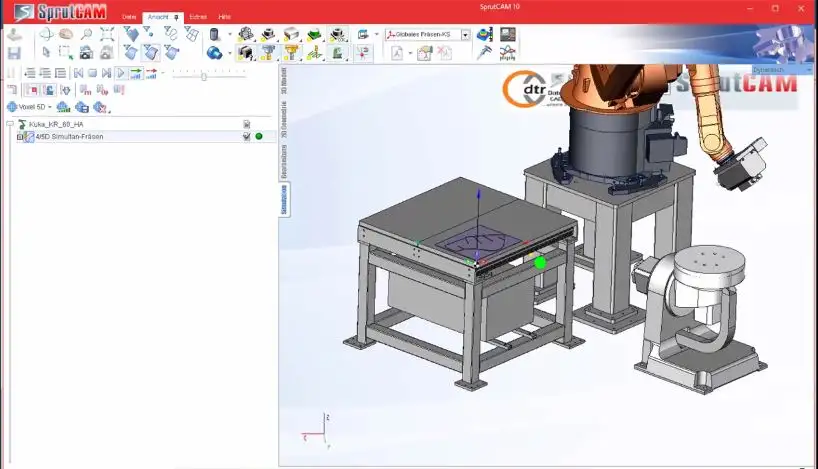This screenshot has height=469, width=818.
Task: Click the black camera snapshot icon
Action: (87, 53)
